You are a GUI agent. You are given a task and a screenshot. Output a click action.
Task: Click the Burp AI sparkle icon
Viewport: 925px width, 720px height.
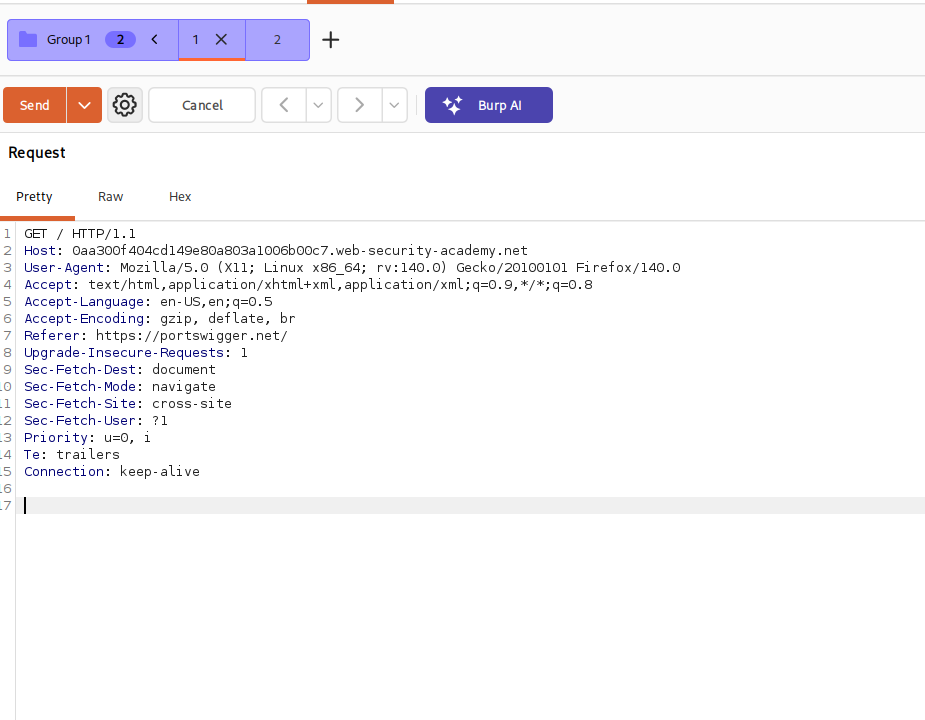click(452, 105)
